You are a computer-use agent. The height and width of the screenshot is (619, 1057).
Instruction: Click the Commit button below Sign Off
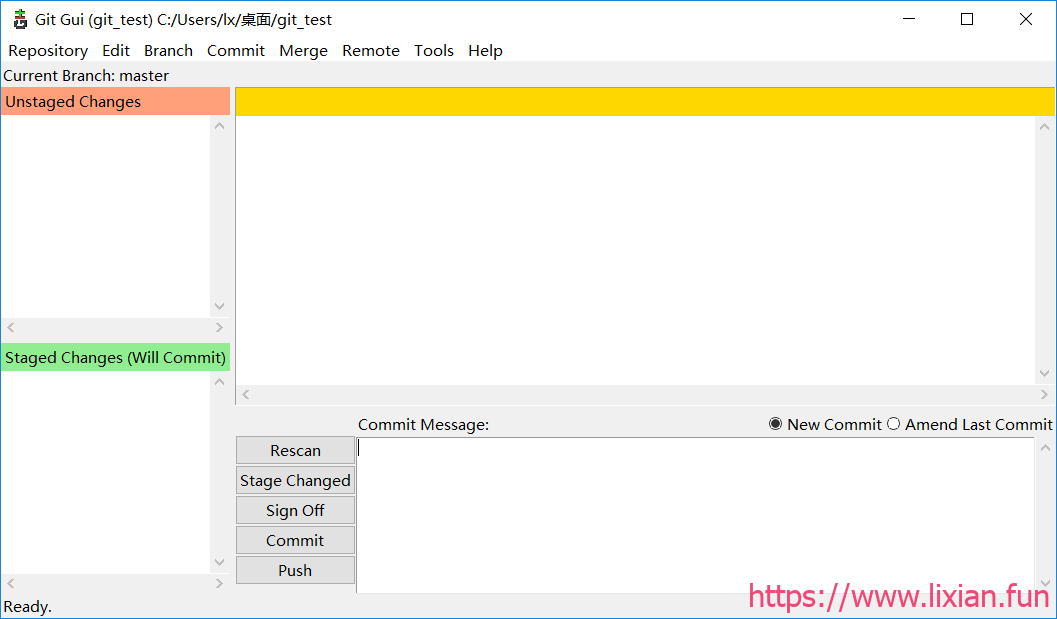point(295,540)
